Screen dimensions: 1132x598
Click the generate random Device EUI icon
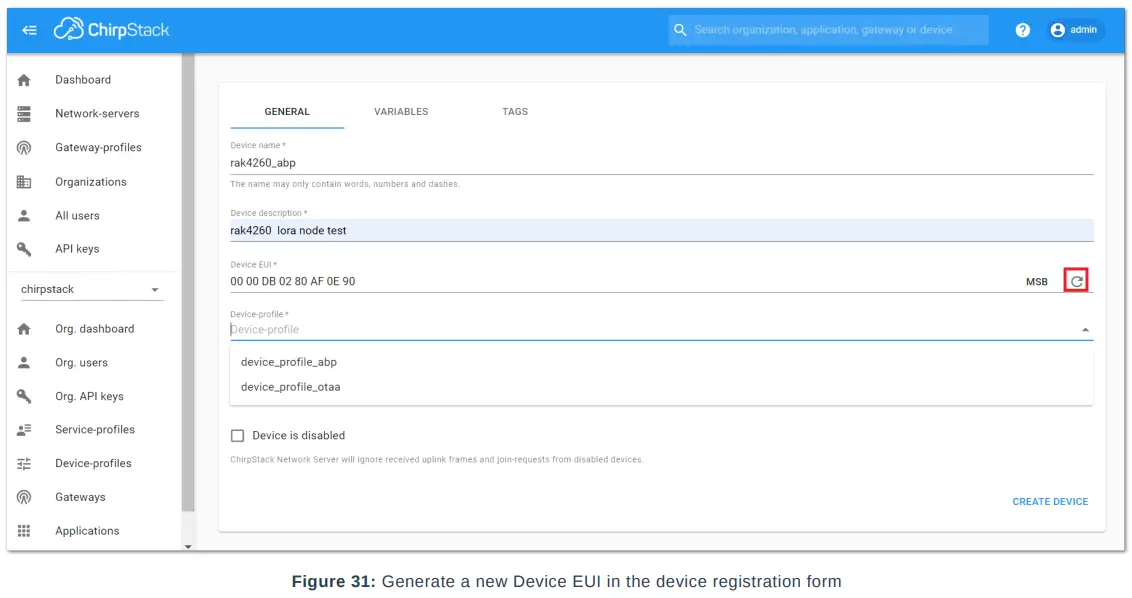(x=1076, y=281)
